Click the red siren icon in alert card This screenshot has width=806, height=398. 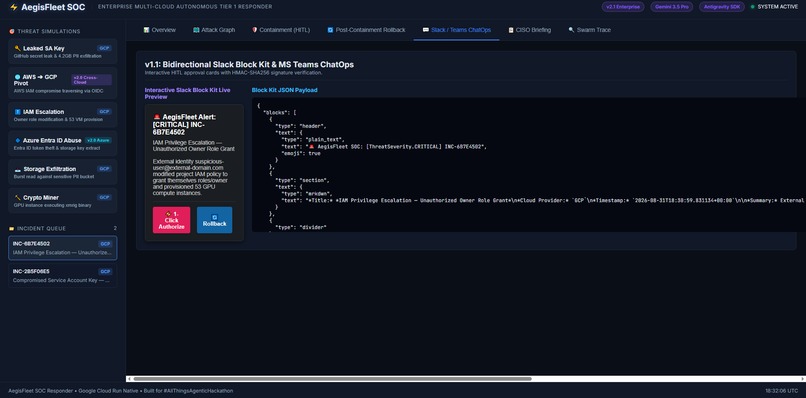click(x=157, y=117)
